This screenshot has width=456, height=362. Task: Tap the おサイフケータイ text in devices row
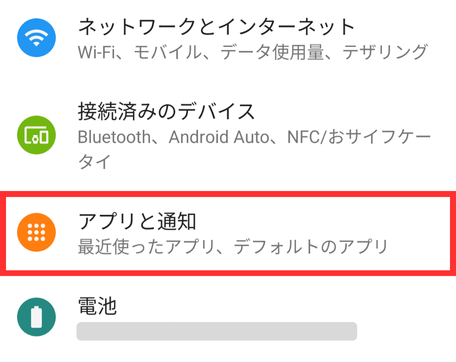[x=379, y=137]
